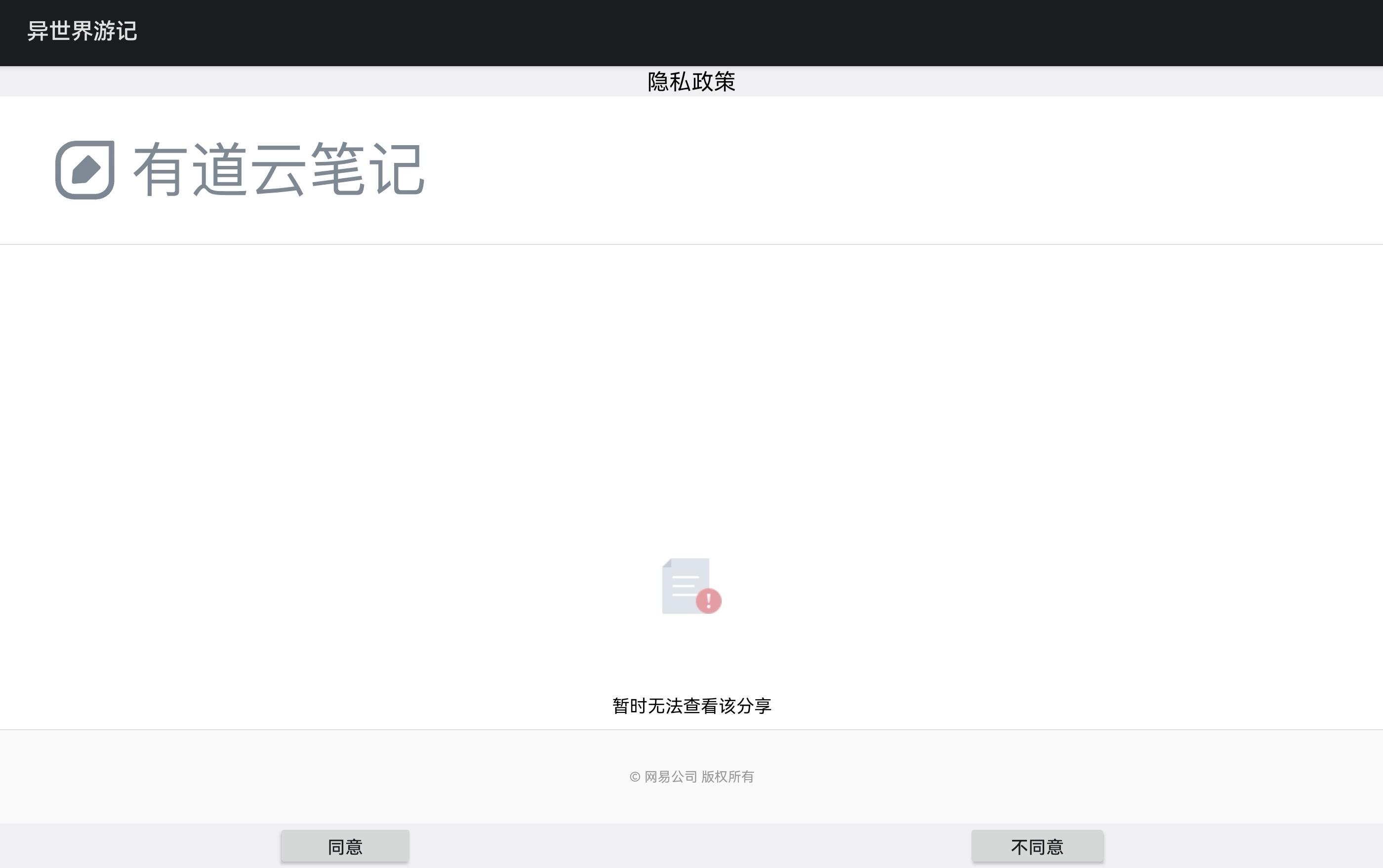Click the 同意 button
This screenshot has width=1383, height=868.
345,846
